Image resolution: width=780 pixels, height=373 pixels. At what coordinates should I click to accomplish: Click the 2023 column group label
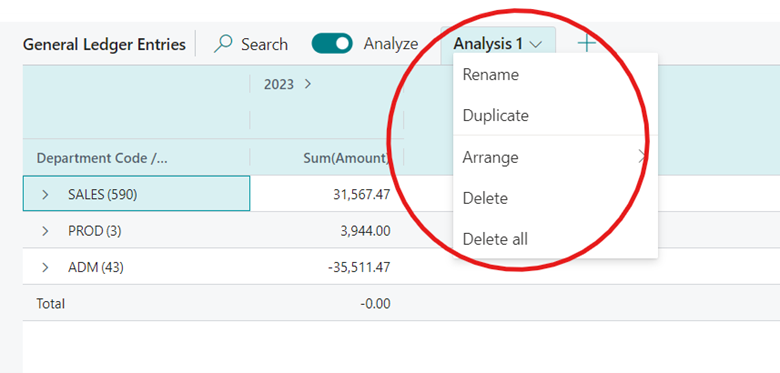point(279,85)
